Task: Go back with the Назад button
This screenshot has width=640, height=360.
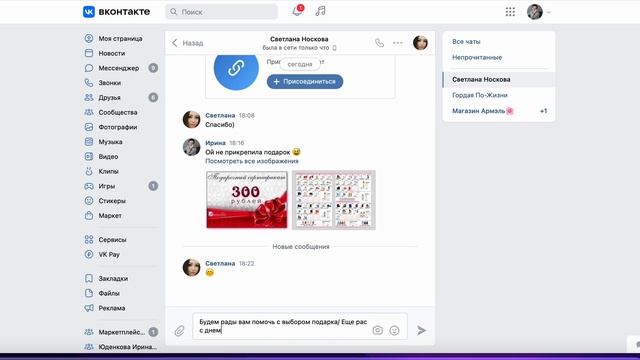Action: 187,43
